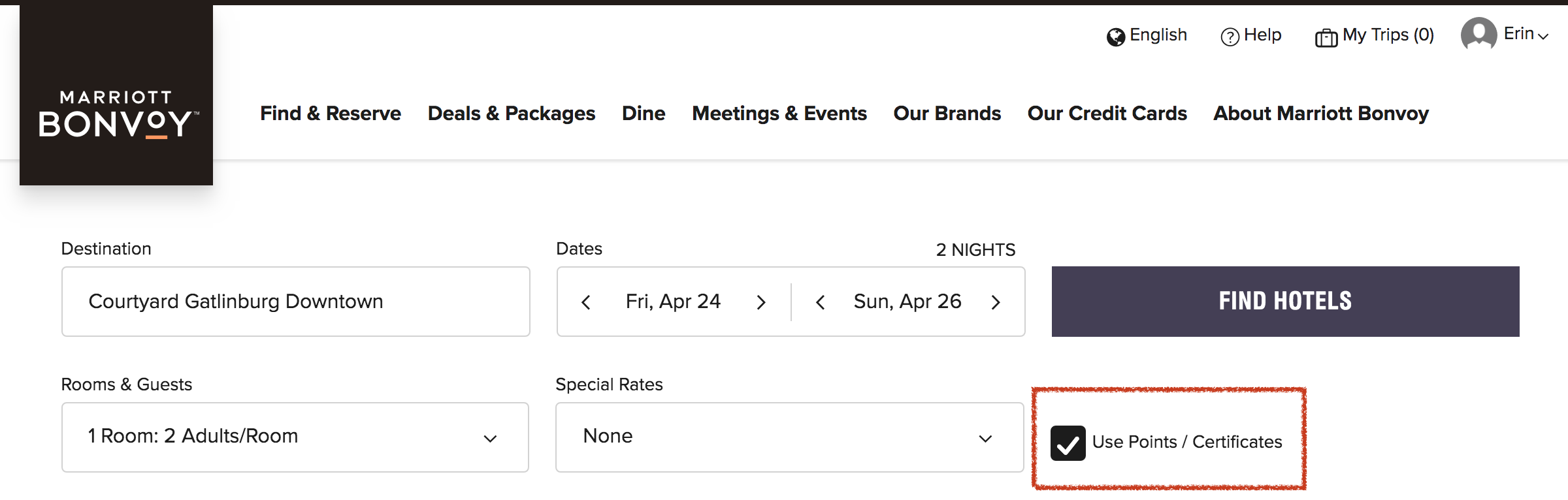
Task: Expand the Rooms & Guests dropdown
Action: (x=295, y=437)
